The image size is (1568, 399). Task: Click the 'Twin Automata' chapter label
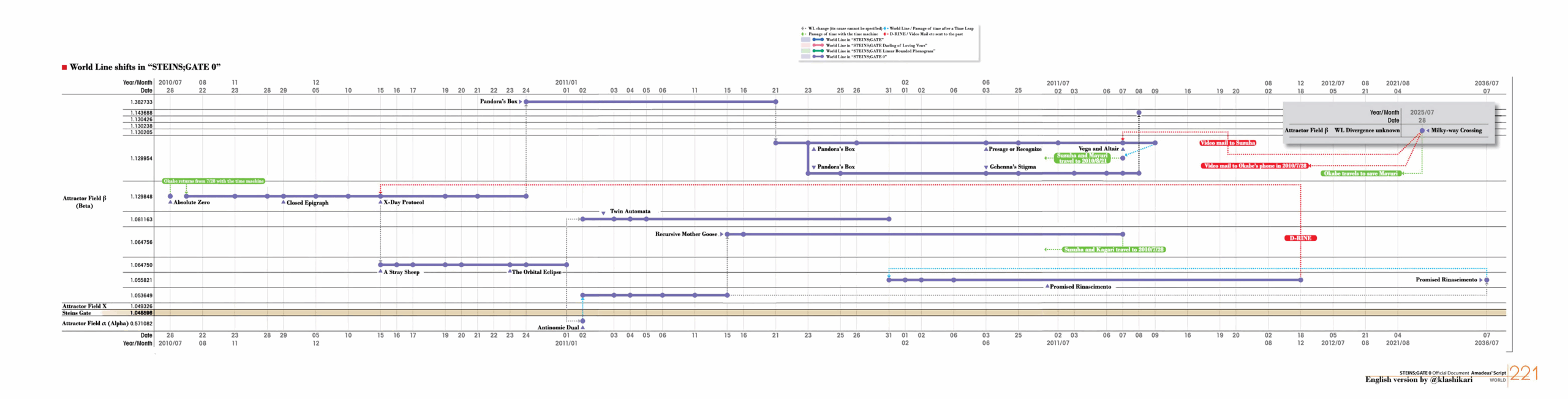[x=630, y=211]
